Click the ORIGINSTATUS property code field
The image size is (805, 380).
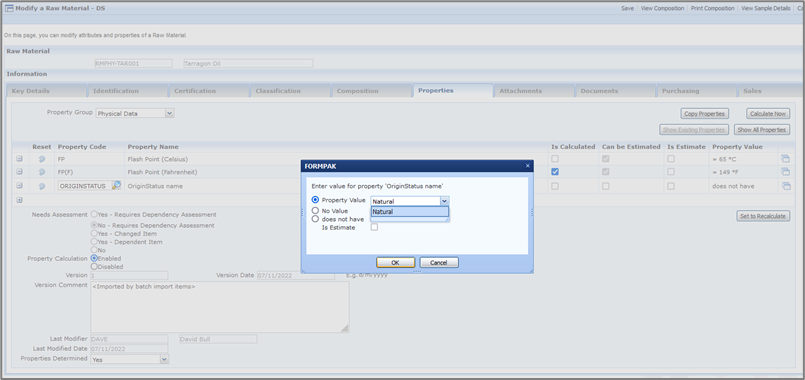pos(84,186)
